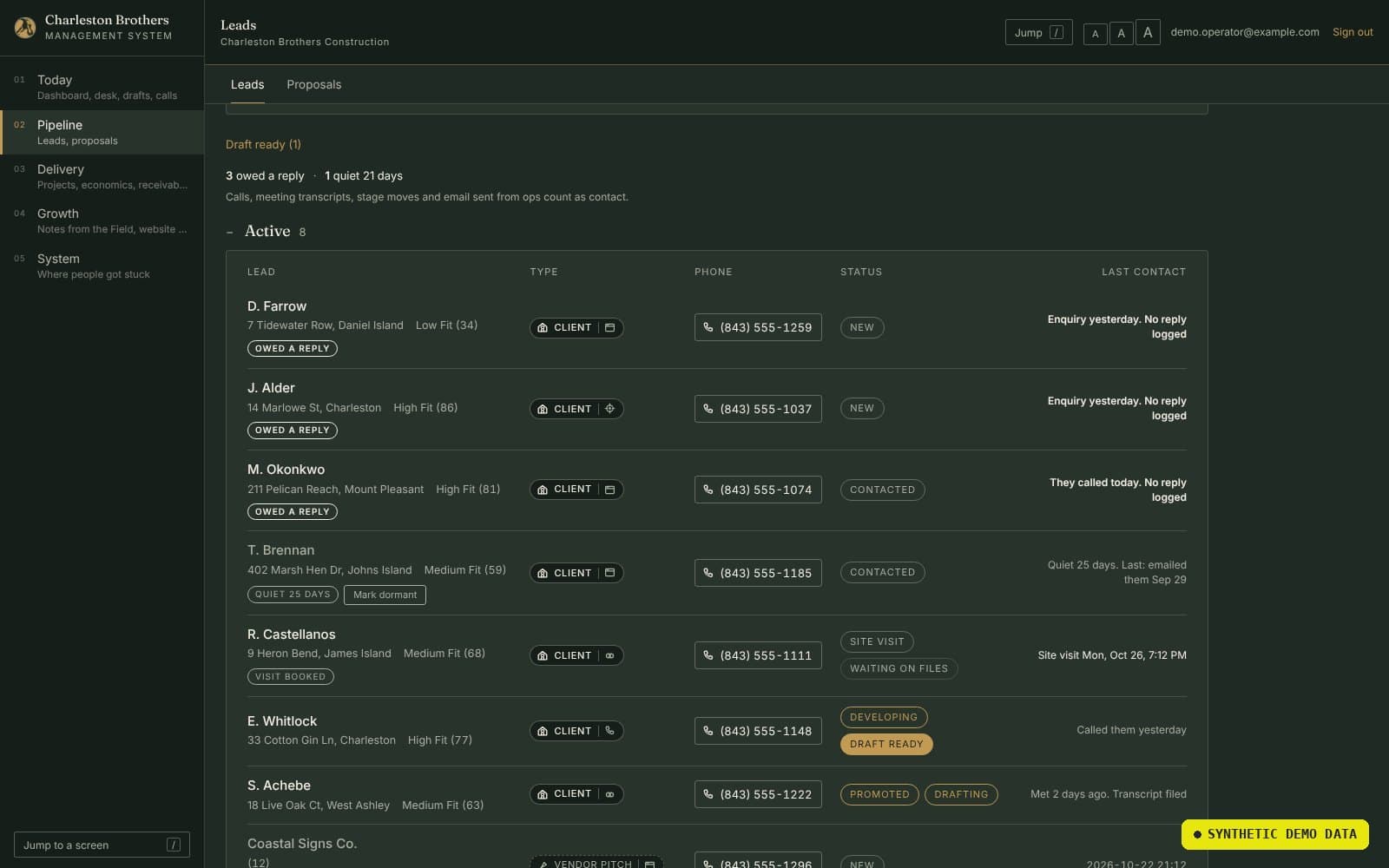Click the house icon in E. Whitlock's Client badge

pos(543,731)
